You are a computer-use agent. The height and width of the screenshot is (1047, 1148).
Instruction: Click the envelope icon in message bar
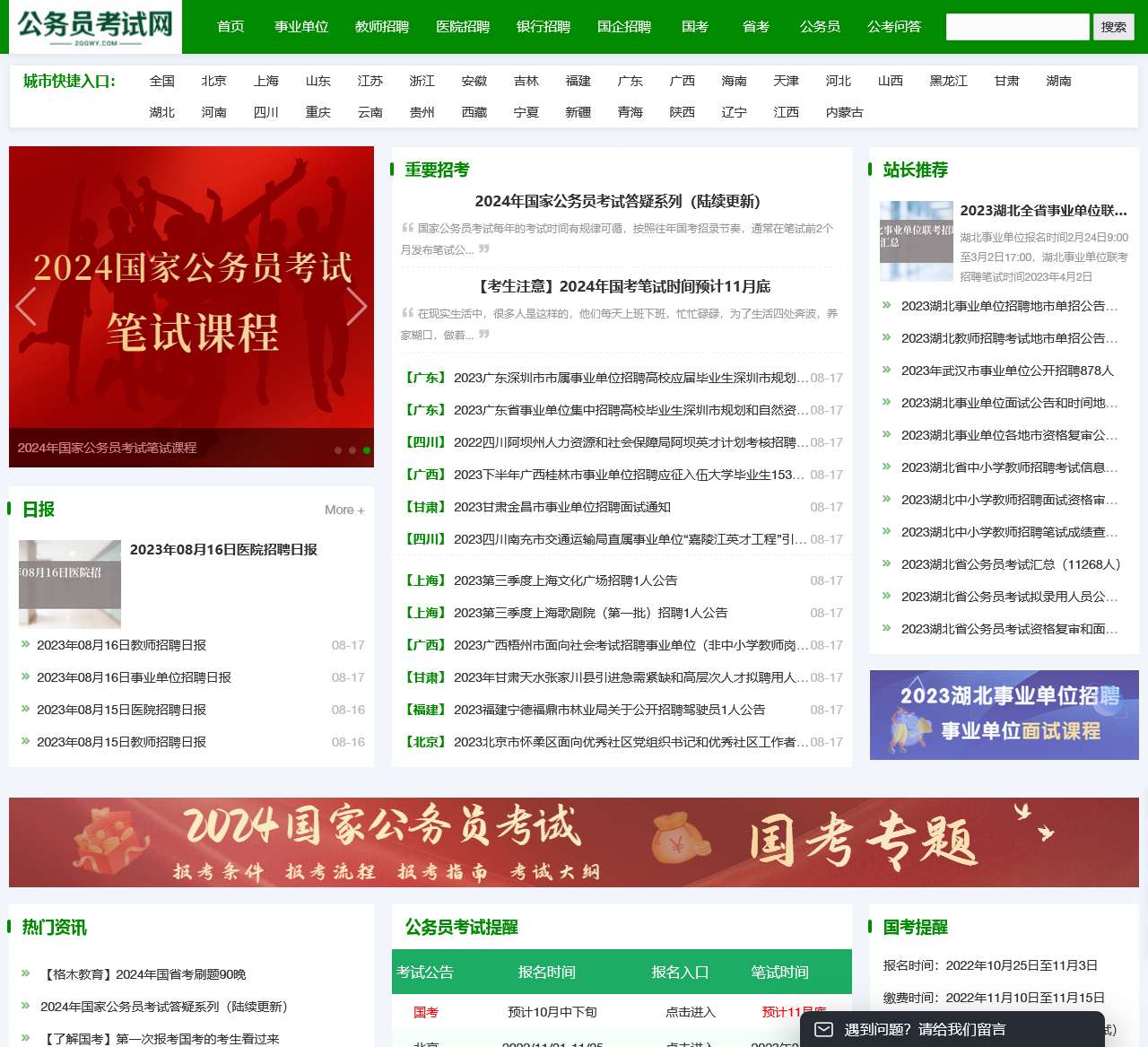click(x=823, y=1029)
